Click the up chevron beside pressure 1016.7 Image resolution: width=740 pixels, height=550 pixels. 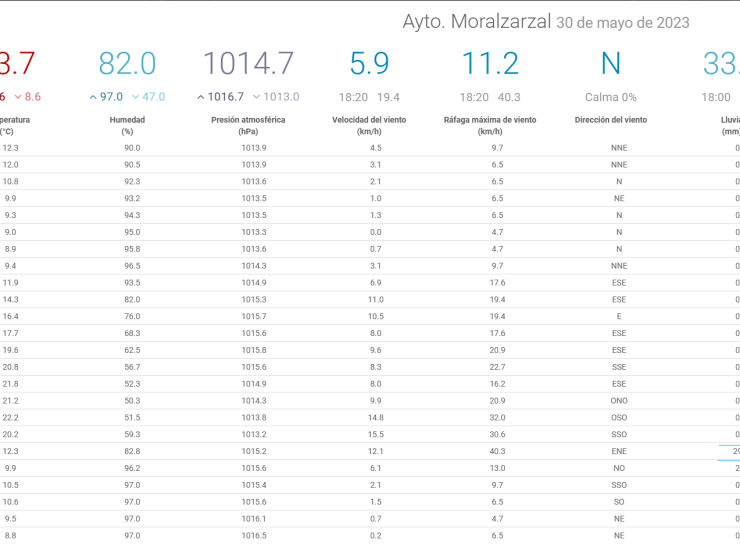coord(201,97)
